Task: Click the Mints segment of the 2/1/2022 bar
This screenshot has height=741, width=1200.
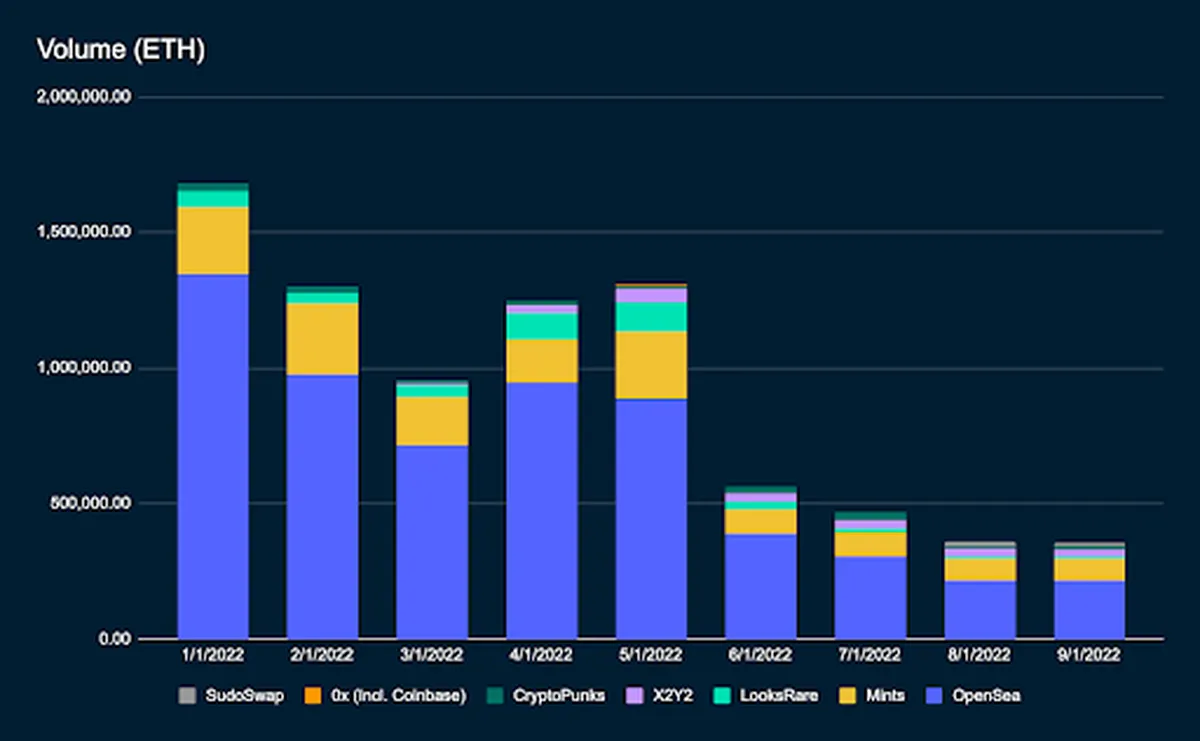Action: point(322,338)
